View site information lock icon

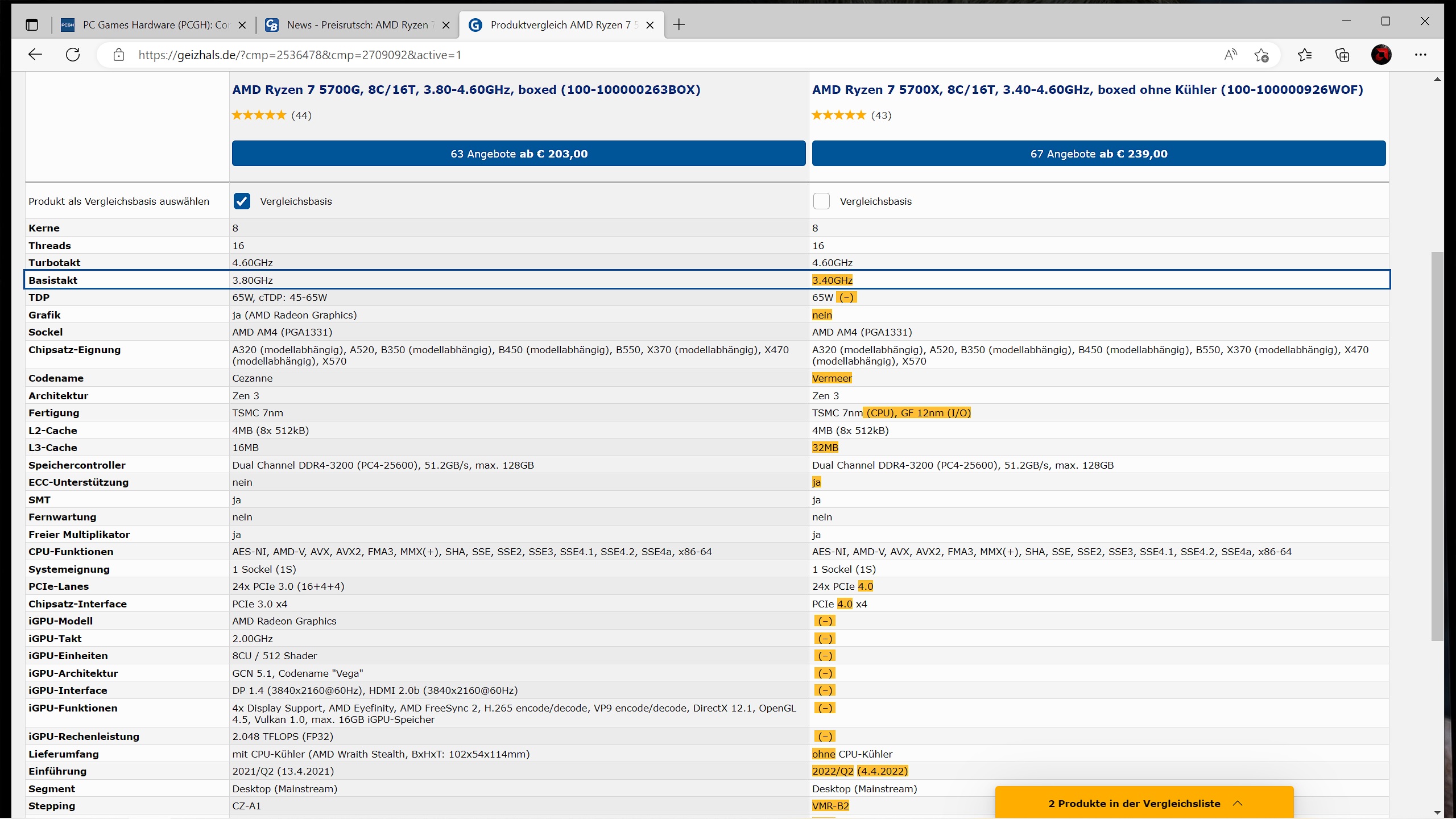point(118,55)
